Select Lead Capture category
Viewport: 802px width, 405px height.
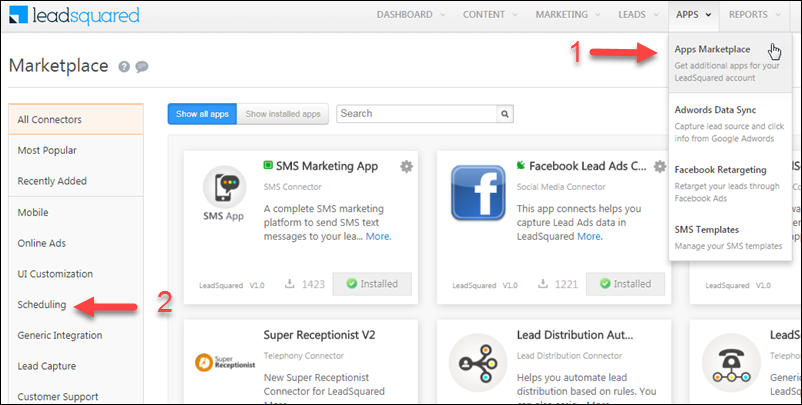click(76, 366)
